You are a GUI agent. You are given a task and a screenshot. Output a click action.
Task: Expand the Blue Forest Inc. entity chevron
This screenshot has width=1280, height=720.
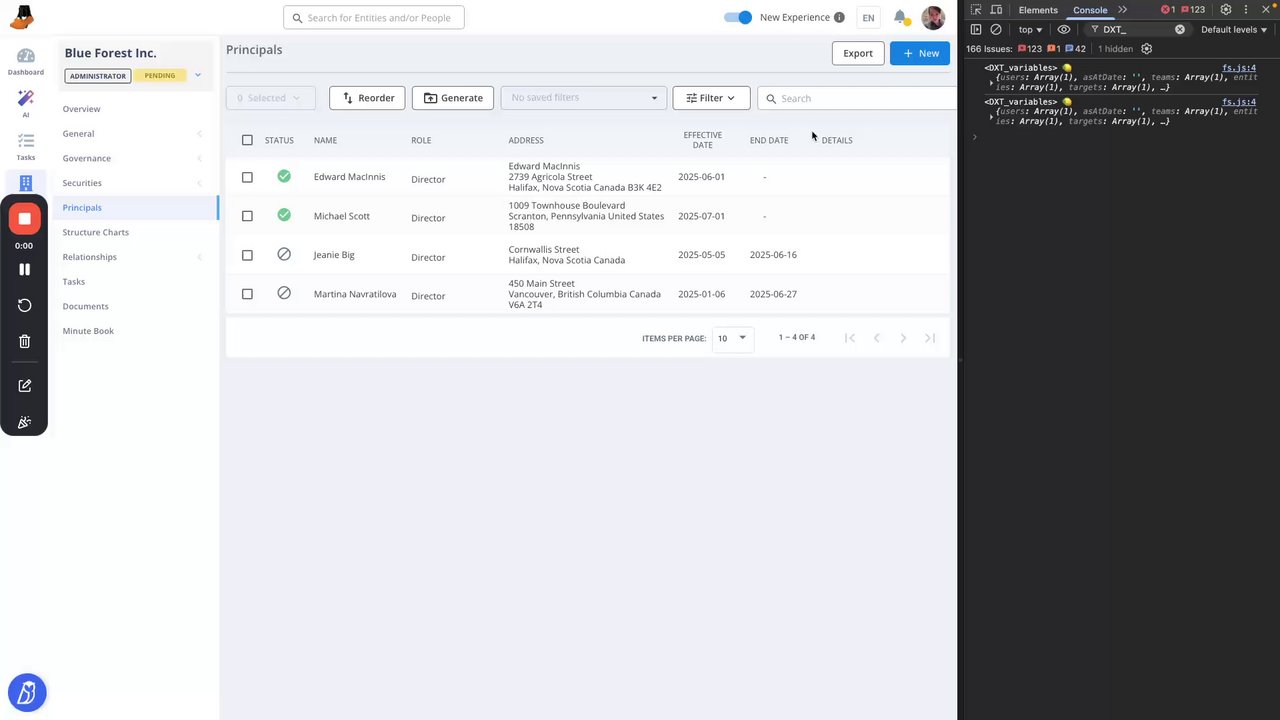click(x=198, y=75)
